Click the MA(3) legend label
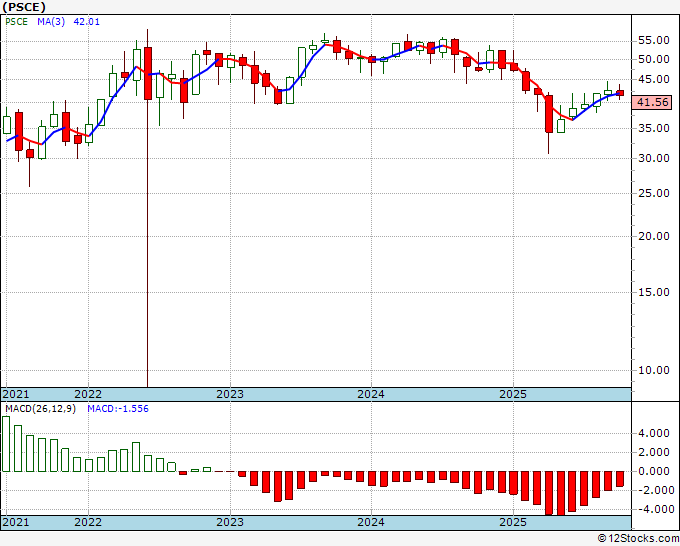Image resolution: width=680 pixels, height=546 pixels. pos(51,22)
